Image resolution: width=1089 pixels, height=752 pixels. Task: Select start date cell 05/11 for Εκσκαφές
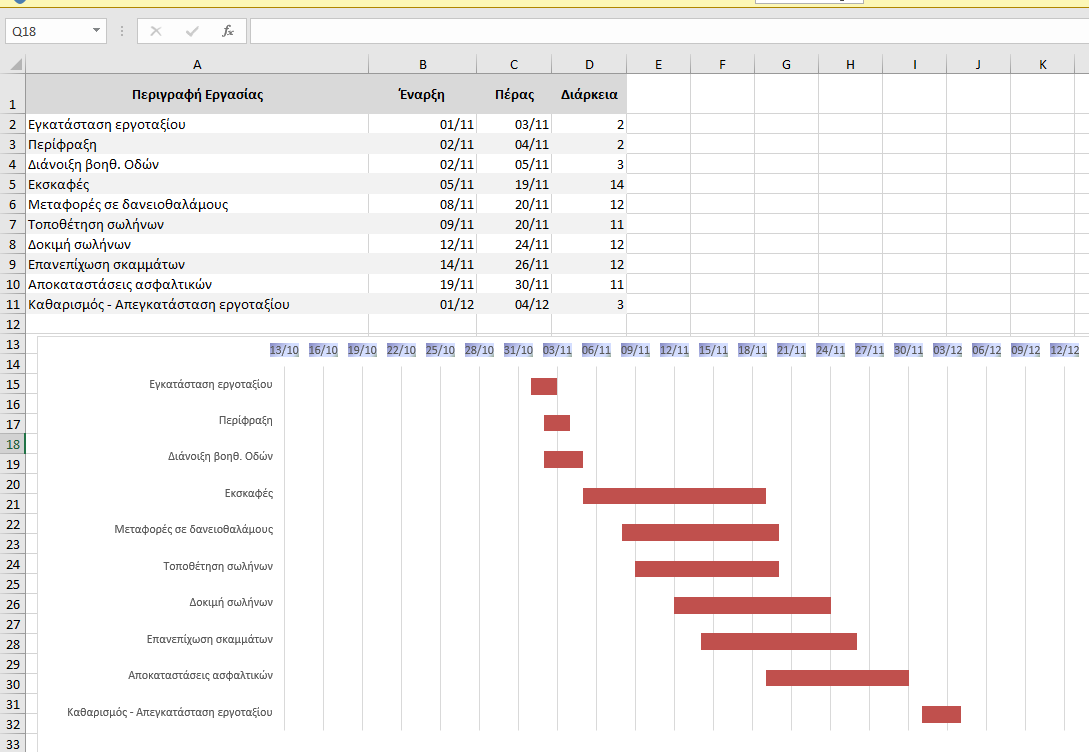click(422, 185)
